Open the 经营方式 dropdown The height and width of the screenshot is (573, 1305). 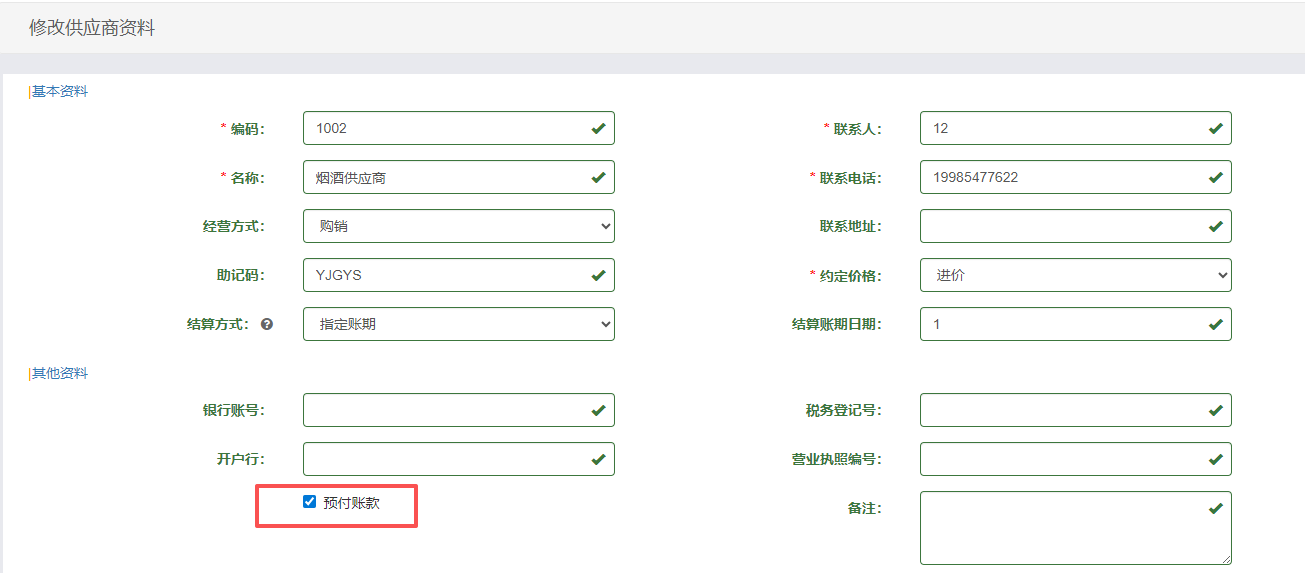[458, 226]
